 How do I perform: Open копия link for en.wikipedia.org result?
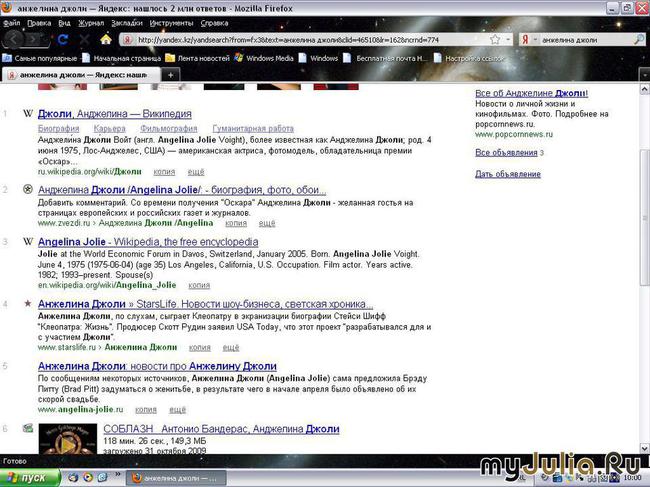pyautogui.click(x=199, y=285)
